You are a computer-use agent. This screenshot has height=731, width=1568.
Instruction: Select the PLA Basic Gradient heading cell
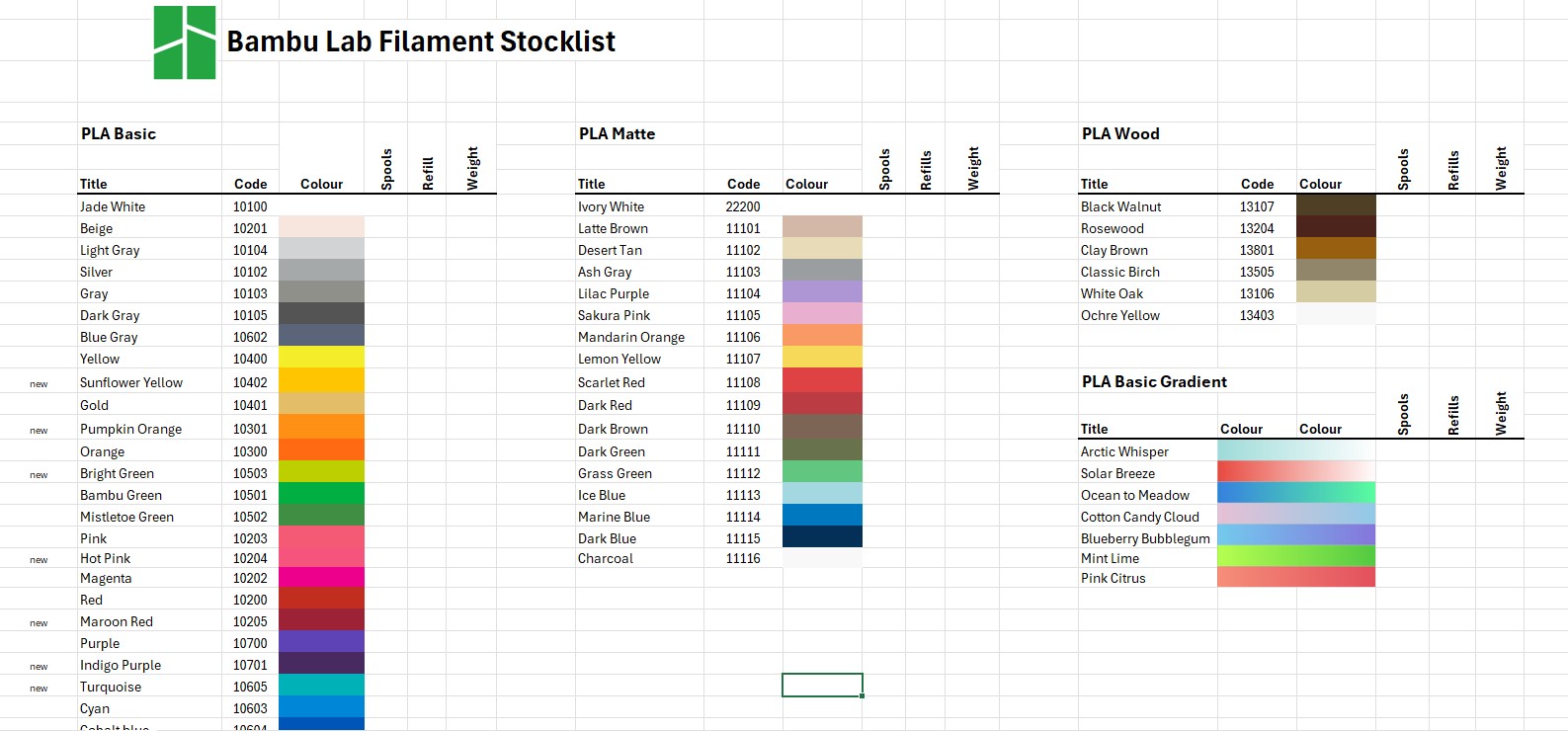click(1154, 382)
